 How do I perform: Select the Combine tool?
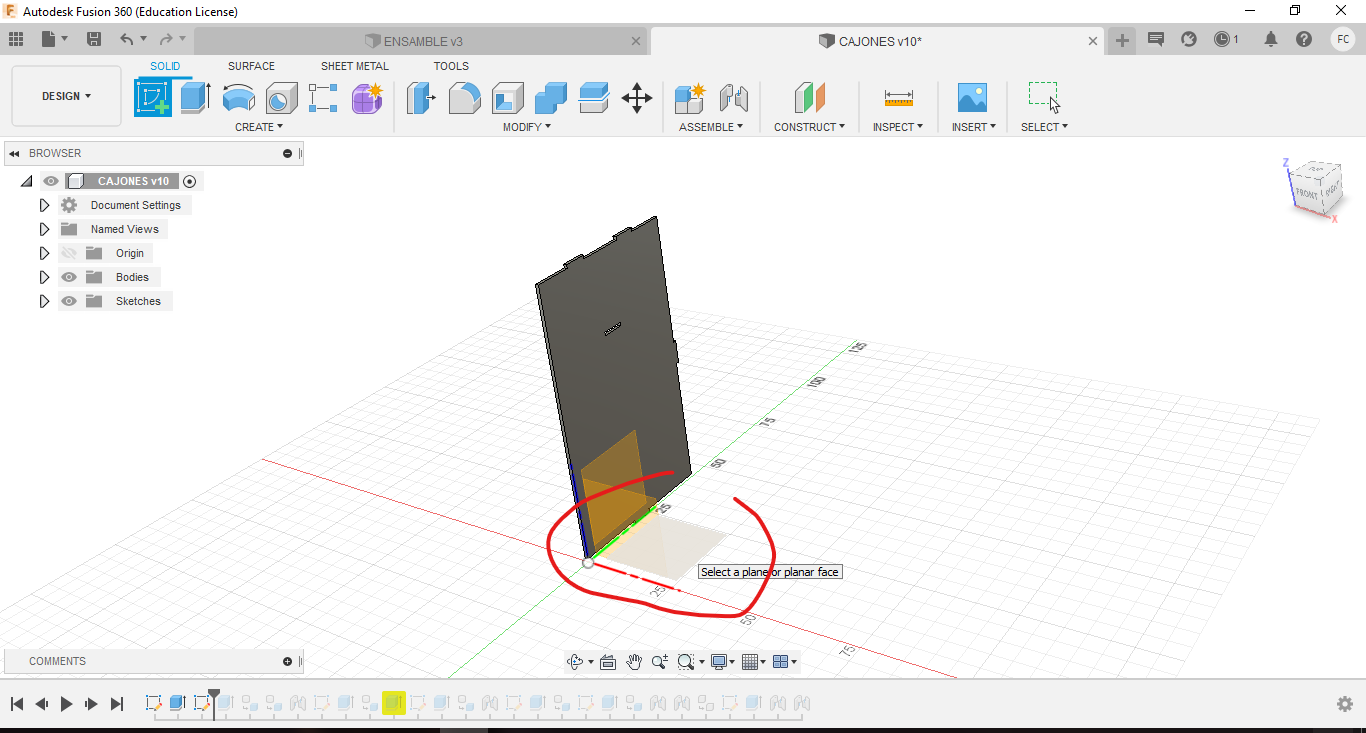tap(550, 98)
